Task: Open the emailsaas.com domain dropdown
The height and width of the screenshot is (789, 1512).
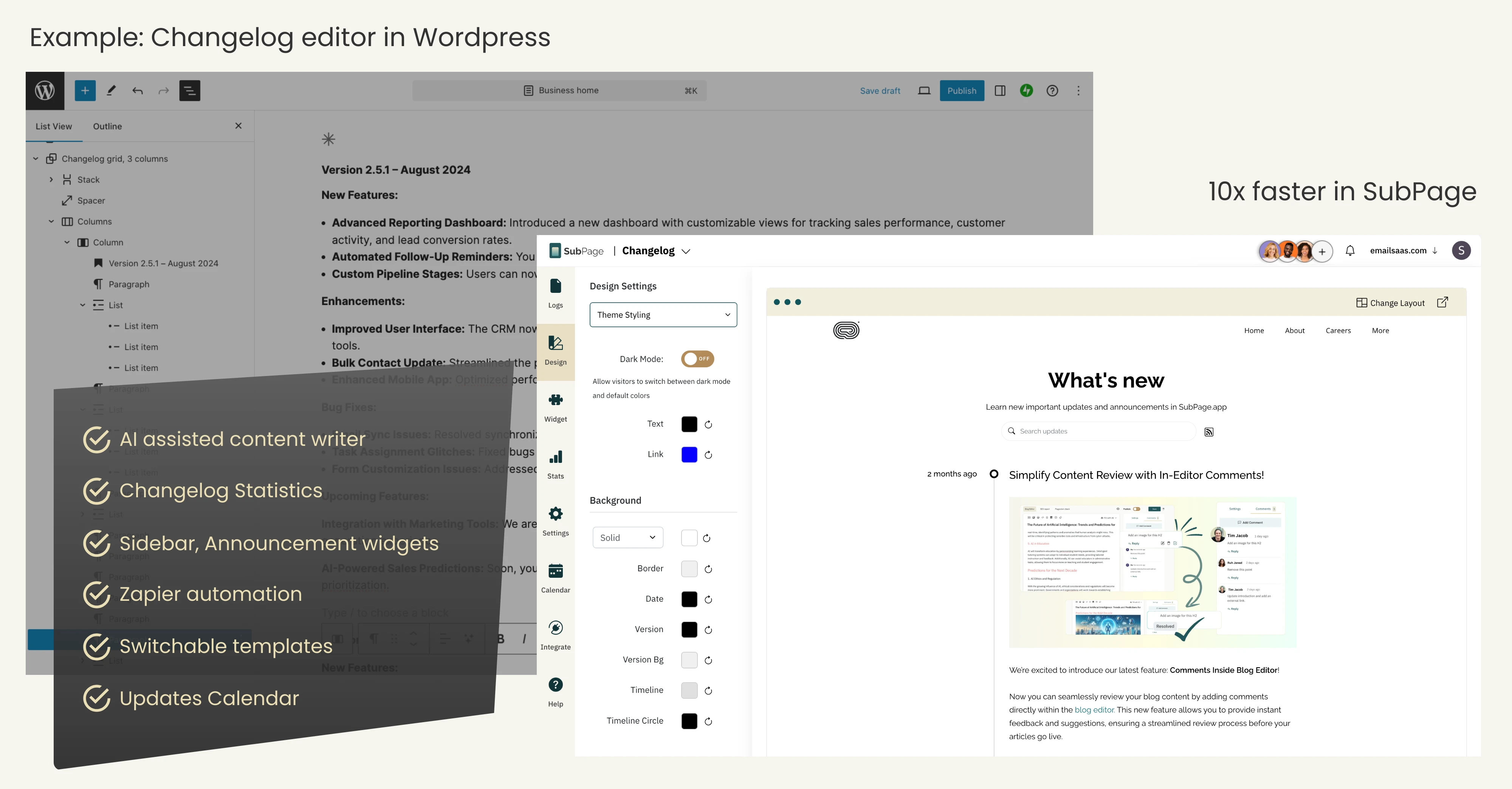Action: coord(1404,251)
